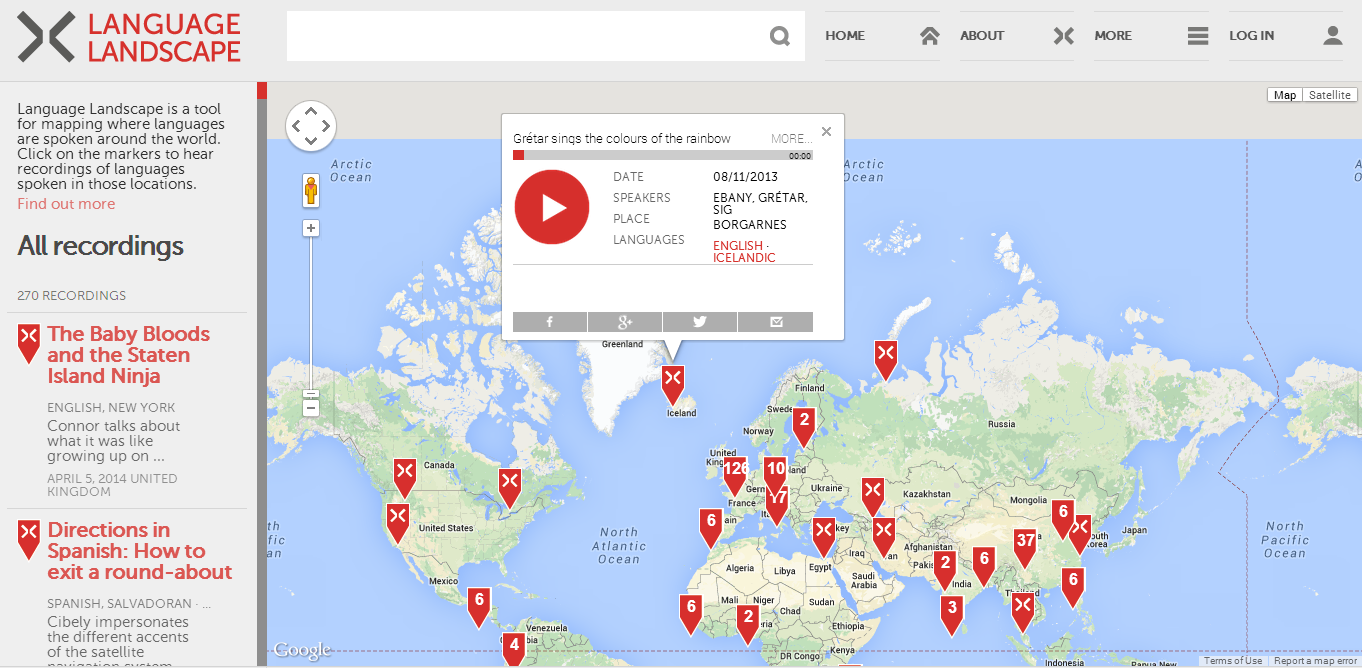Open 'The Baby Bloods and the Staten Island Ninja'
Viewport: 1362px width, 668px height.
(x=129, y=355)
